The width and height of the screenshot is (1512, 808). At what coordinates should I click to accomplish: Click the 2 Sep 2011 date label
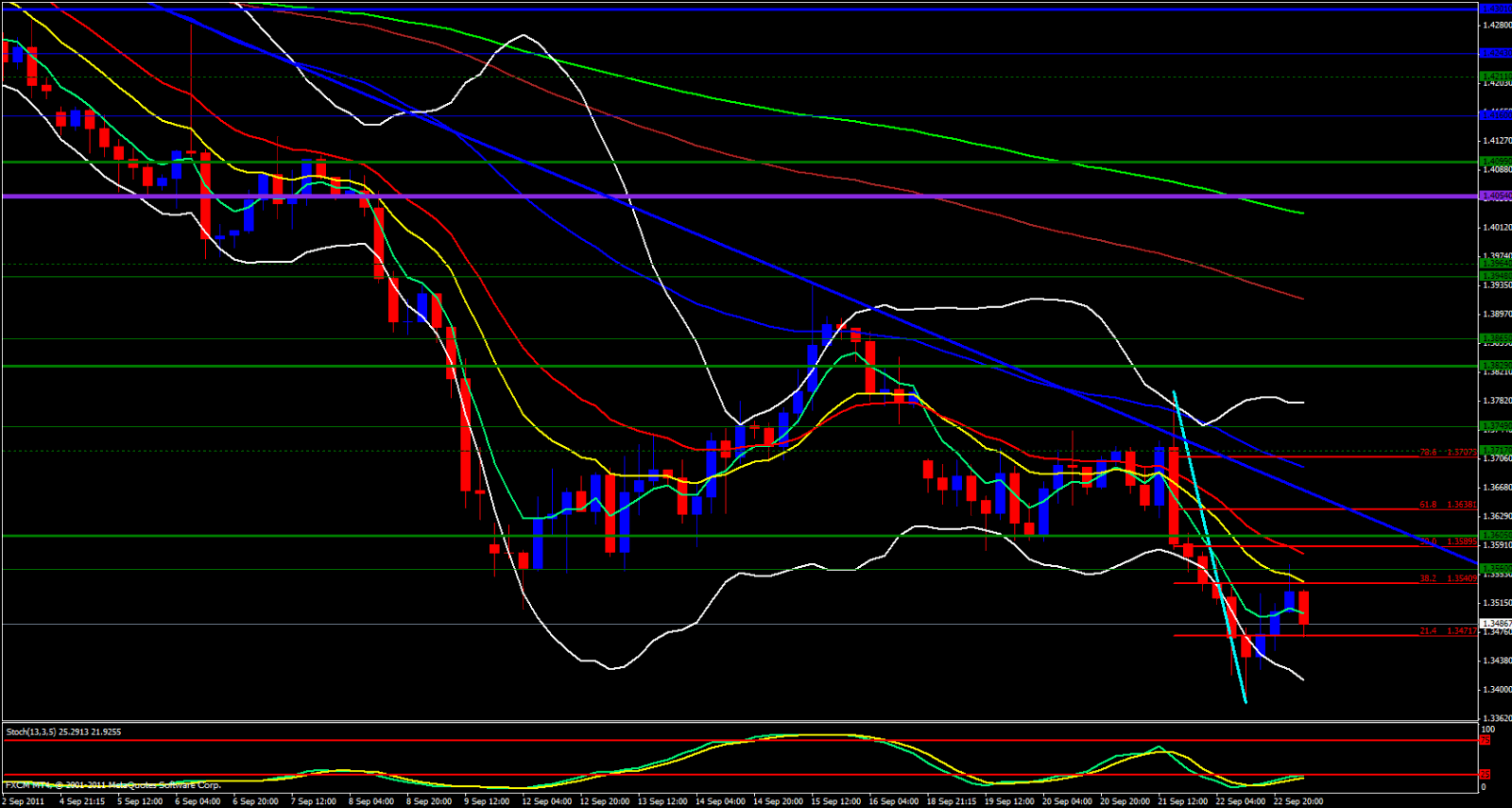[23, 801]
